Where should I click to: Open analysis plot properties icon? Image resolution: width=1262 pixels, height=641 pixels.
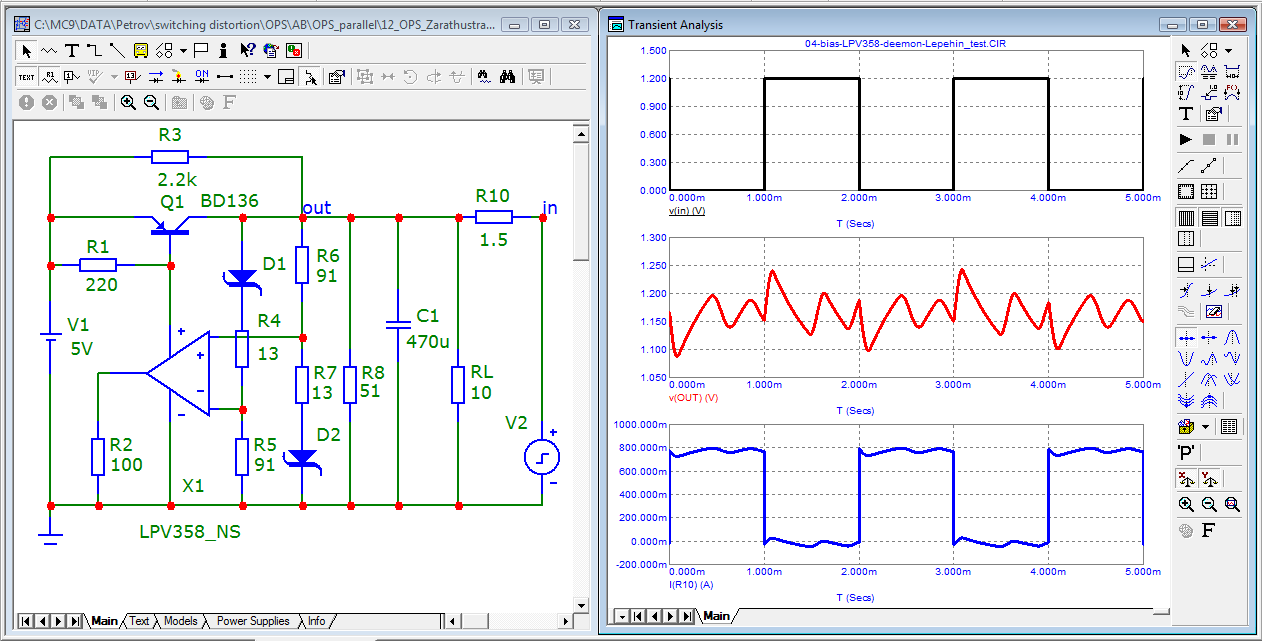click(x=1213, y=114)
